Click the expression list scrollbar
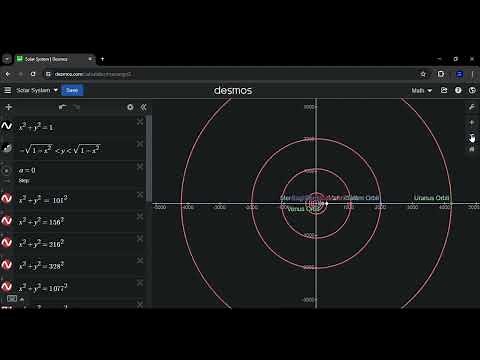Viewport: 480px width, 360px height. pyautogui.click(x=149, y=158)
